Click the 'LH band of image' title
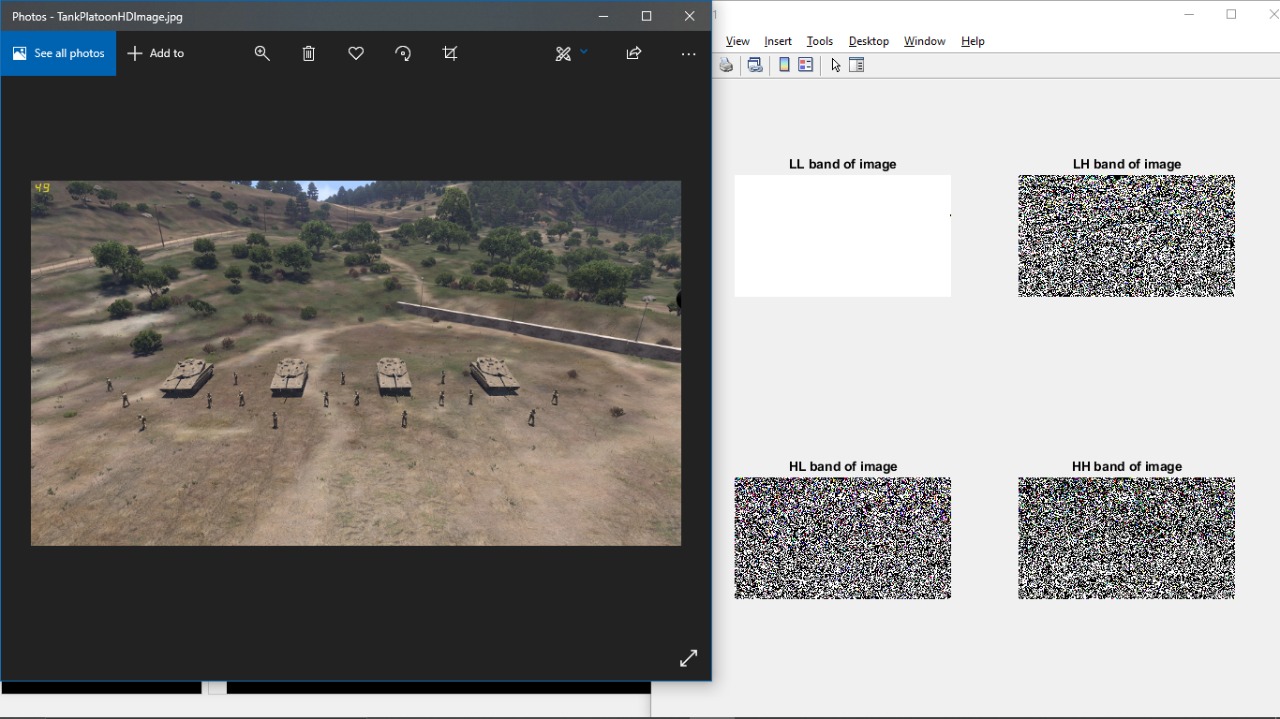1280x719 pixels. point(1127,164)
